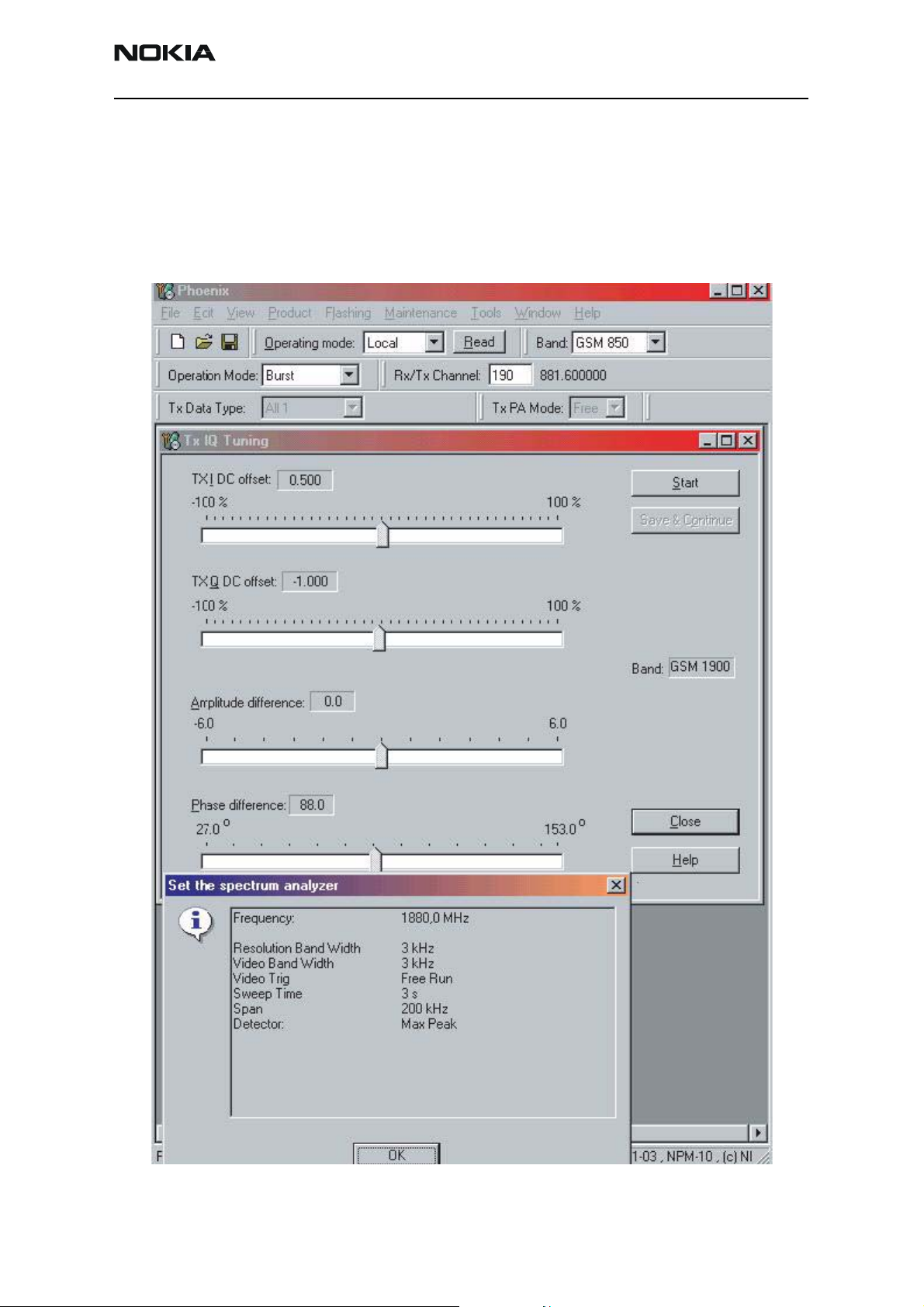Click the 881.600000 frequency text

tap(573, 375)
